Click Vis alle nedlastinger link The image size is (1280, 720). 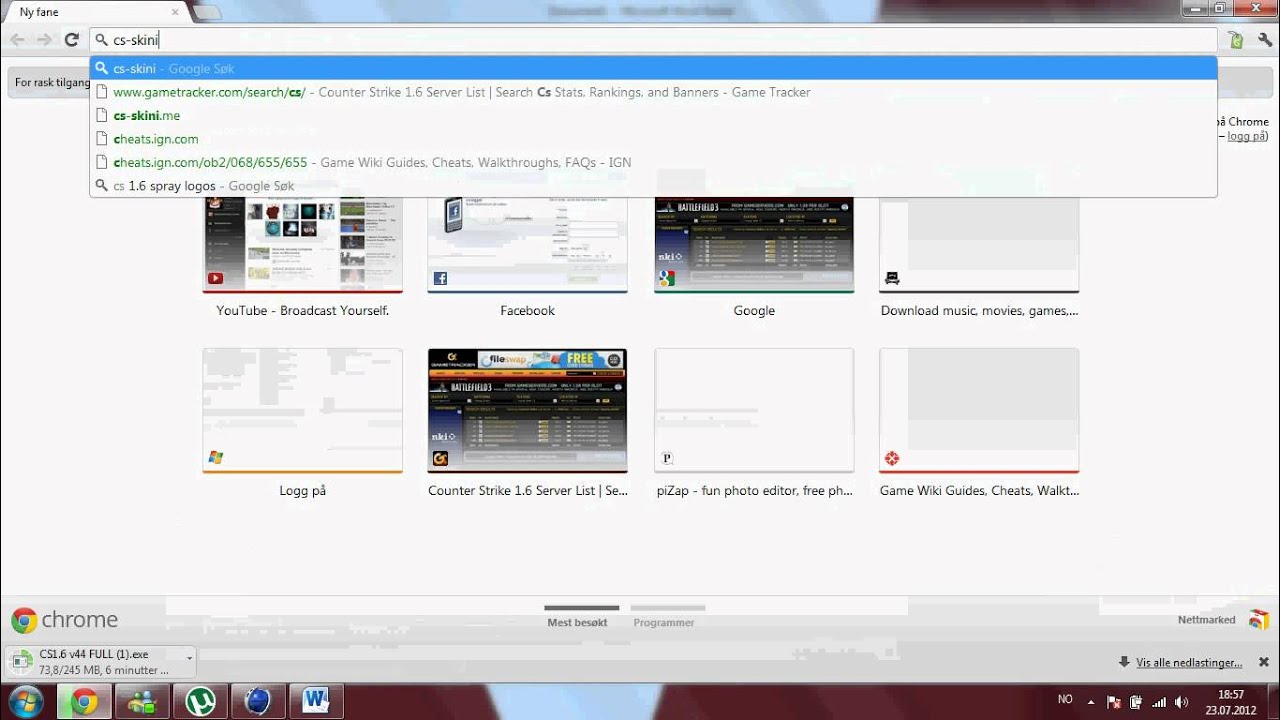(1188, 662)
